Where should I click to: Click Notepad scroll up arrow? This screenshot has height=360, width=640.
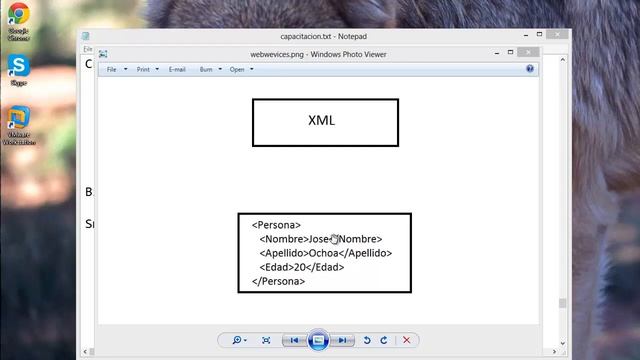tap(562, 60)
